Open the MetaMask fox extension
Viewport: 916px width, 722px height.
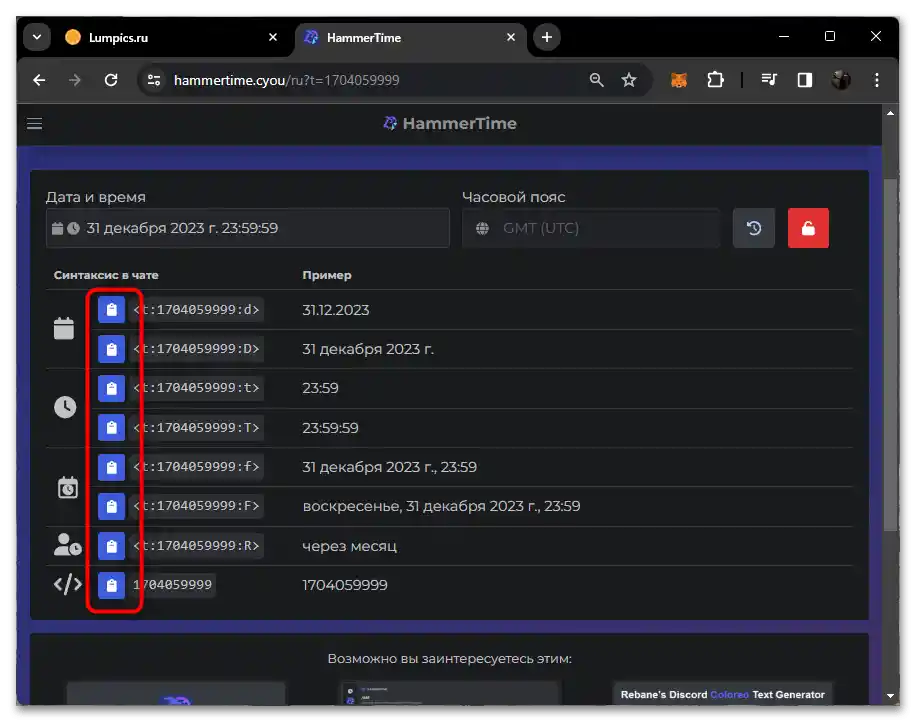[x=679, y=80]
